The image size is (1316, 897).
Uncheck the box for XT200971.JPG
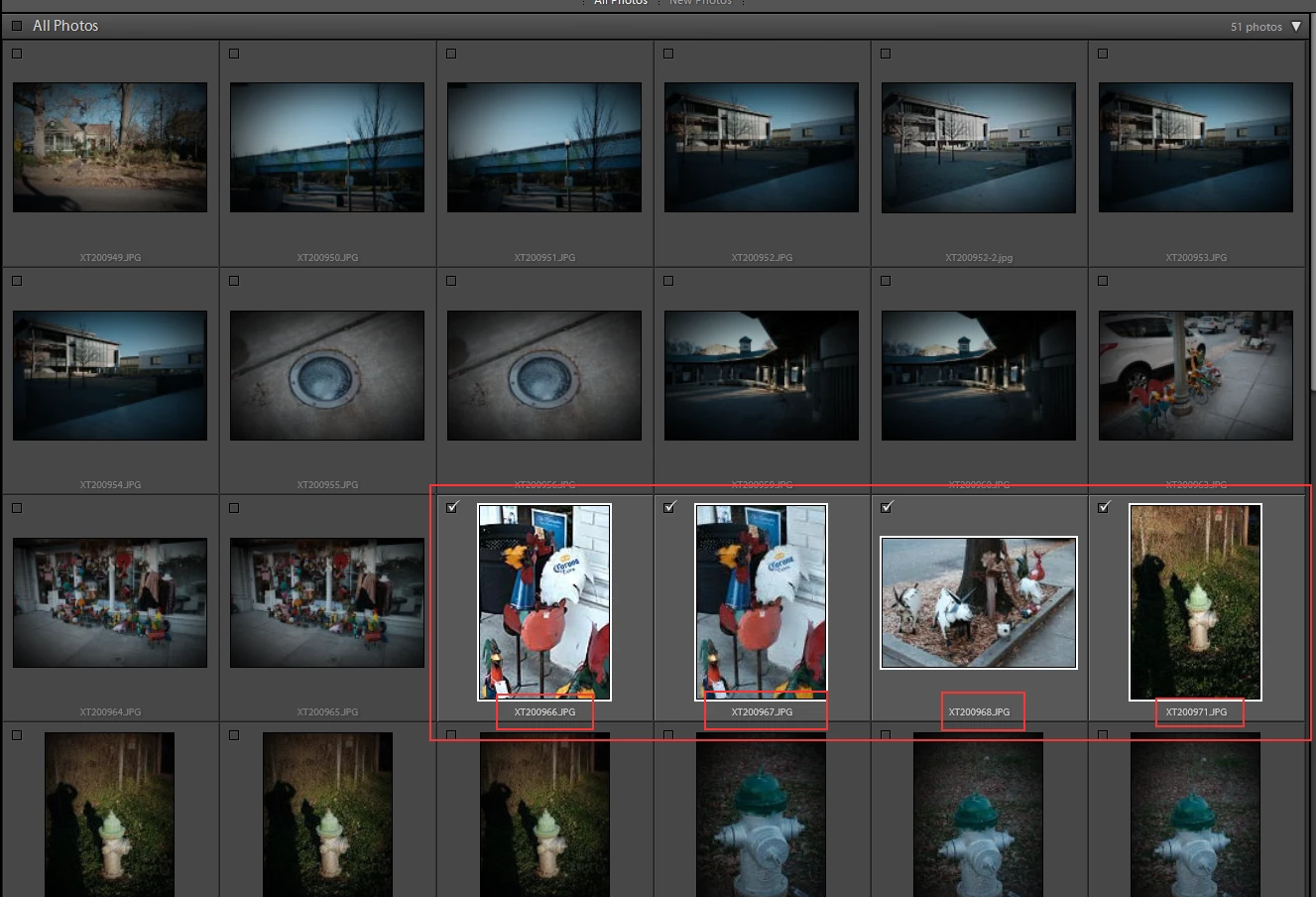click(1104, 507)
